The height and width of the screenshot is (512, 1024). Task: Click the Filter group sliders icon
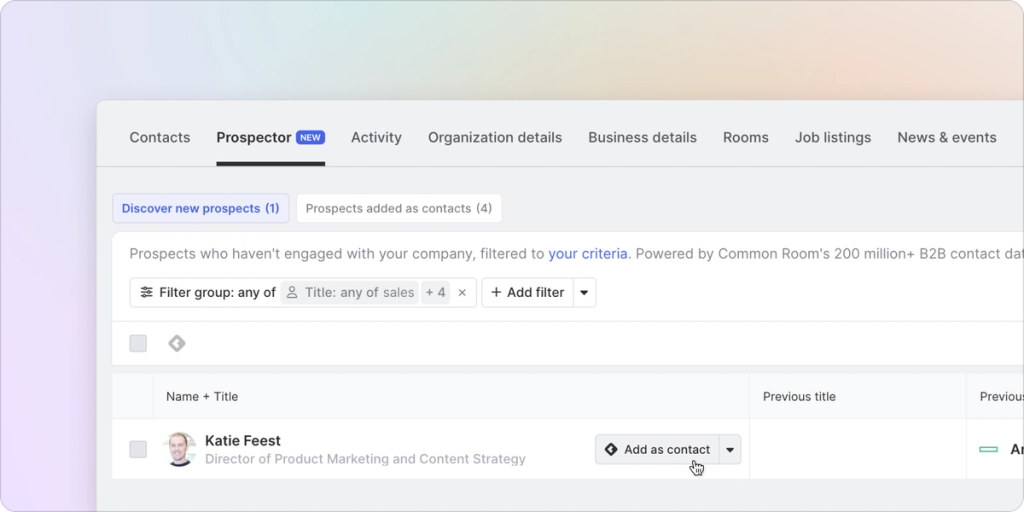[x=147, y=293]
